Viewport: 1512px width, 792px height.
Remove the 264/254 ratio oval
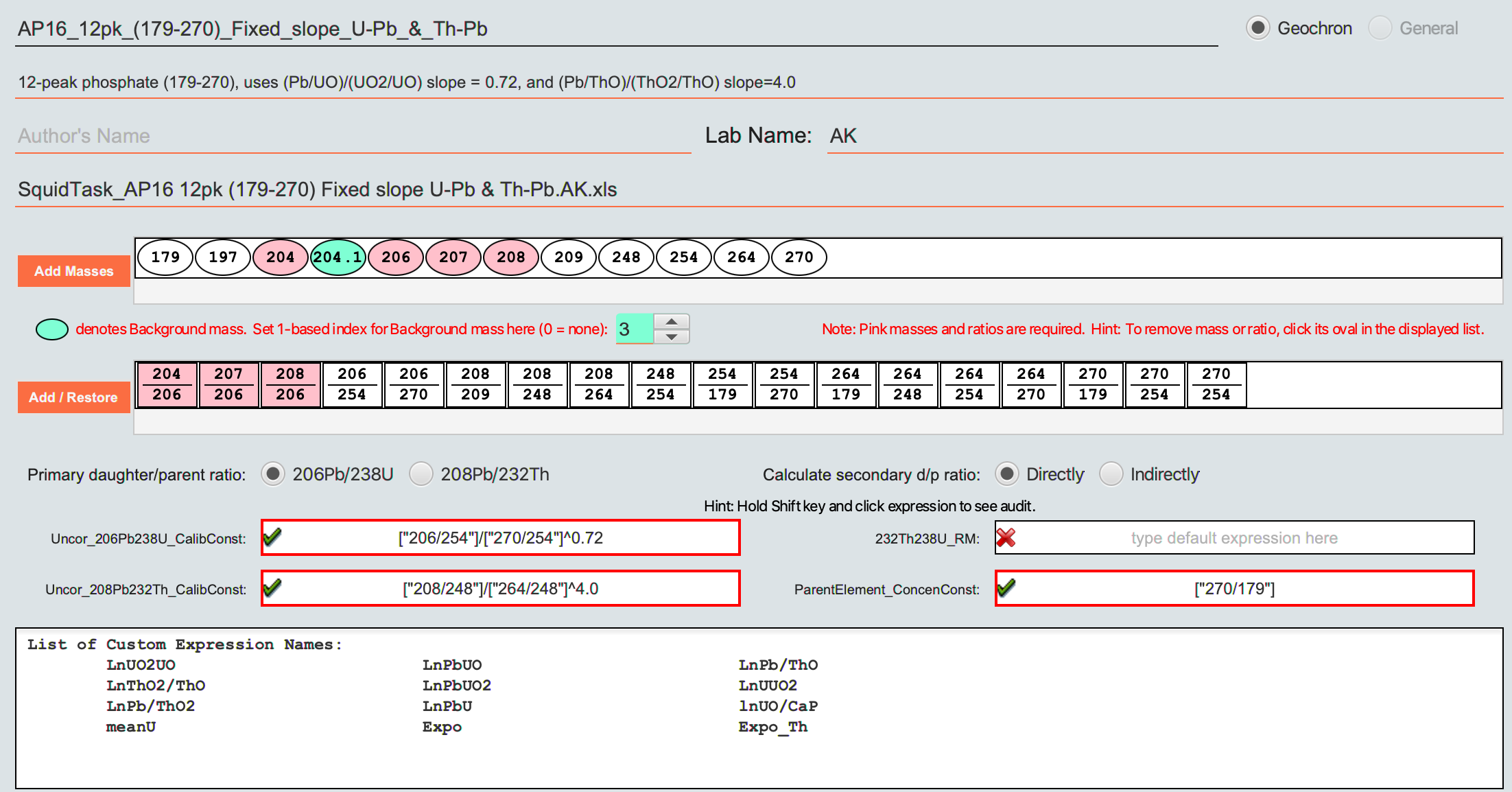click(x=969, y=384)
